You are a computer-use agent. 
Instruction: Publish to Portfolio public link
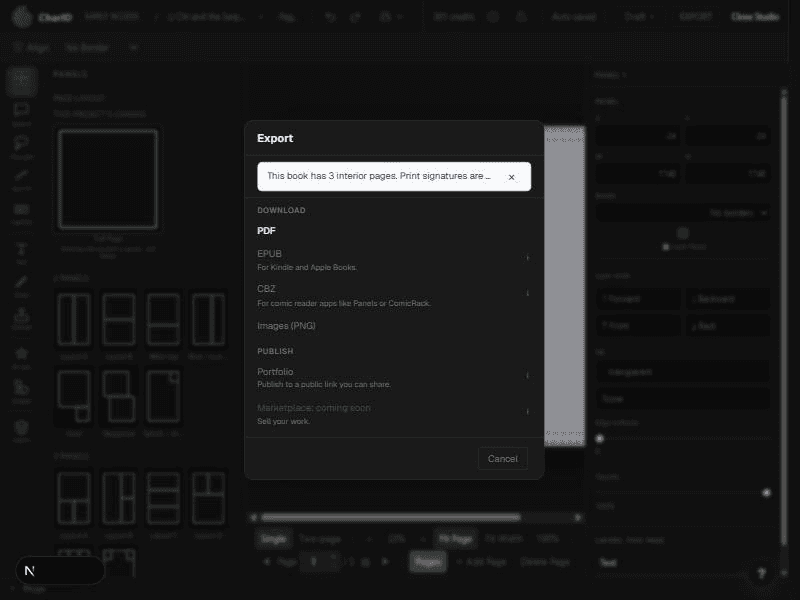pyautogui.click(x=393, y=377)
